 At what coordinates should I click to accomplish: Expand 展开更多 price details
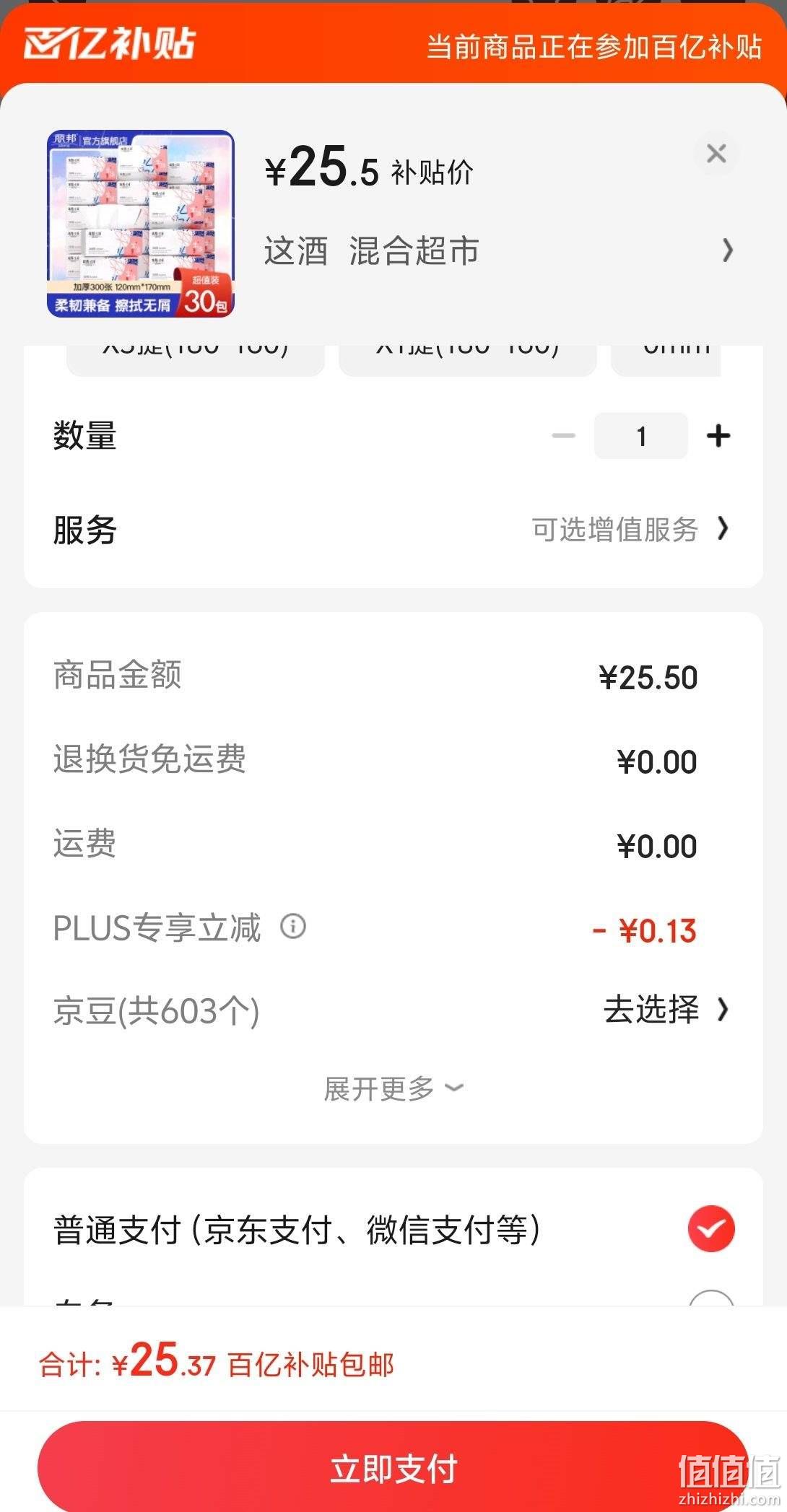393,1088
